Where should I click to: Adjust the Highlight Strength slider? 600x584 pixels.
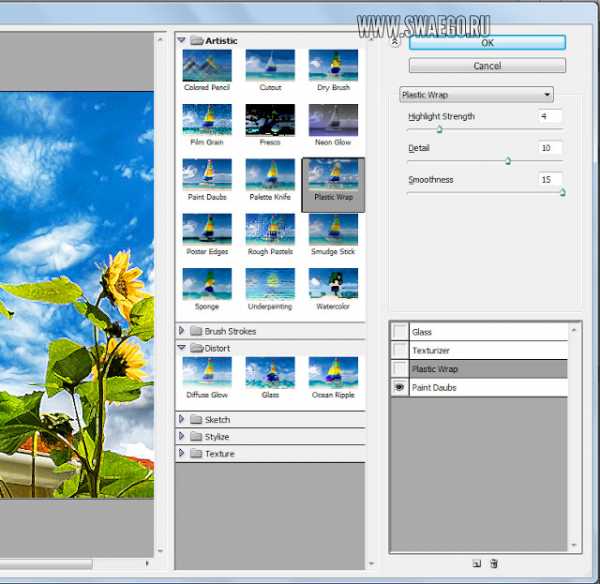click(x=440, y=130)
